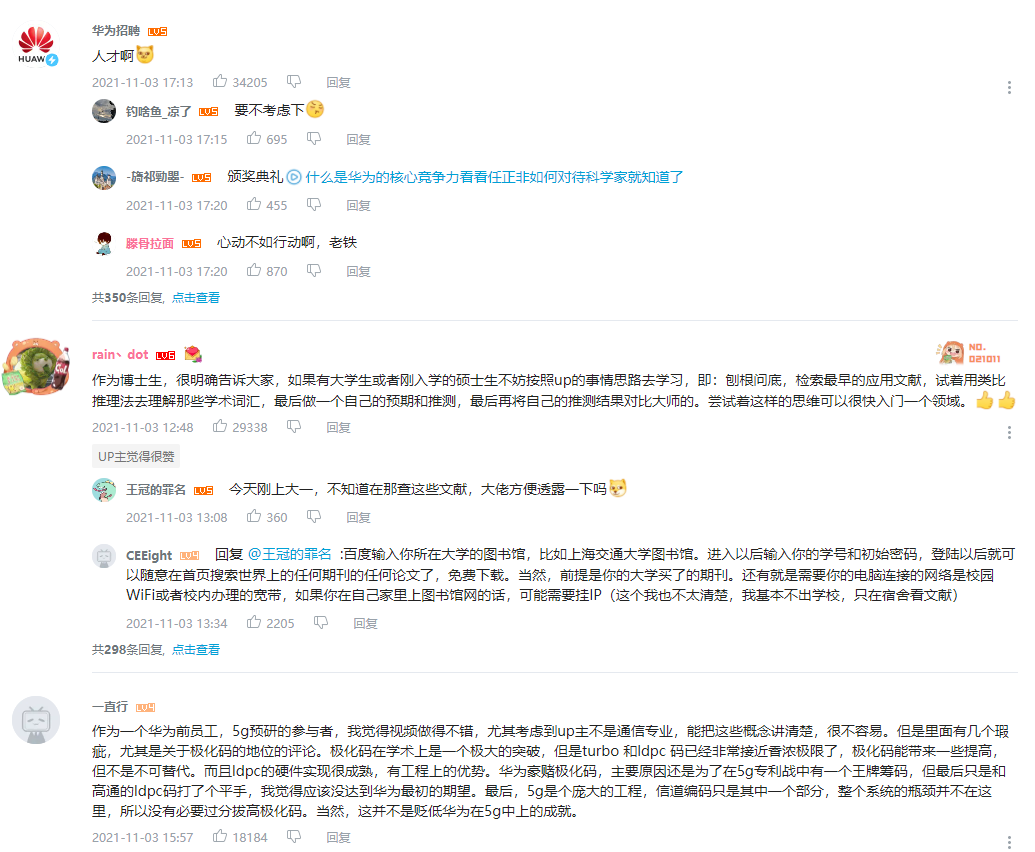The width and height of the screenshot is (1035, 852).
Task: Like rain dot's comment with 29338 likes
Action: [x=220, y=426]
